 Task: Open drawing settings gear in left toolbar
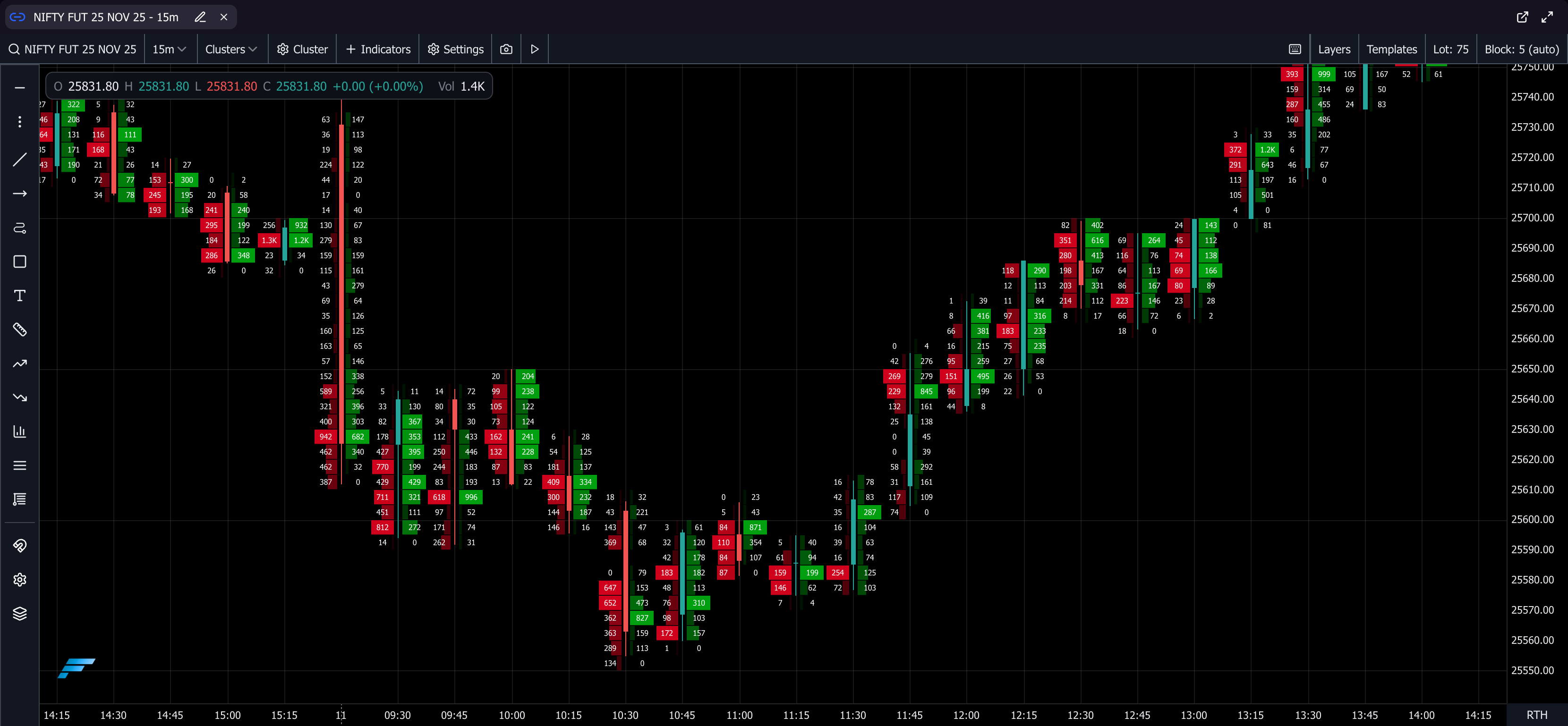[20, 579]
